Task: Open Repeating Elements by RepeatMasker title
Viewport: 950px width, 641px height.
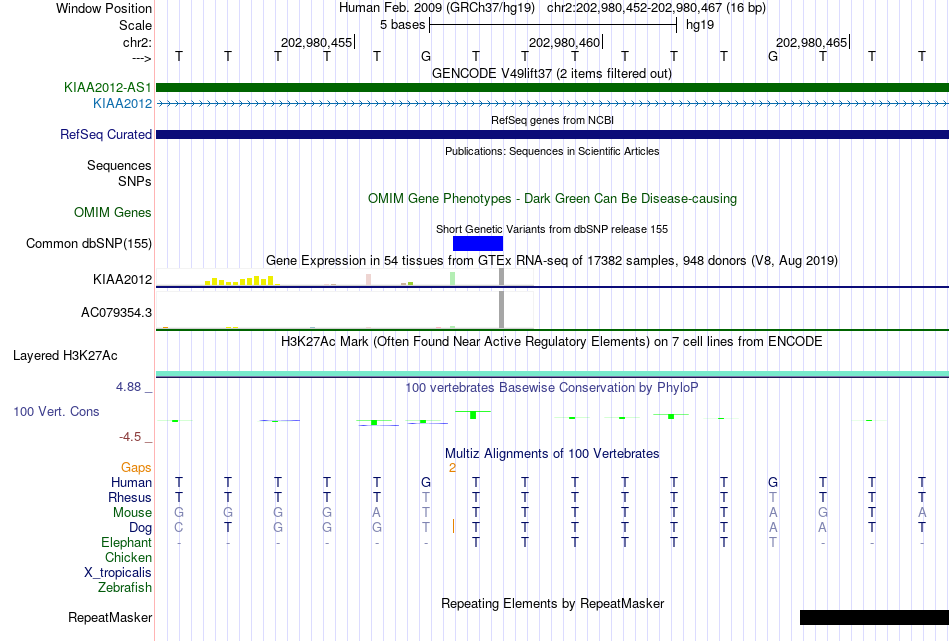Action: (x=552, y=604)
